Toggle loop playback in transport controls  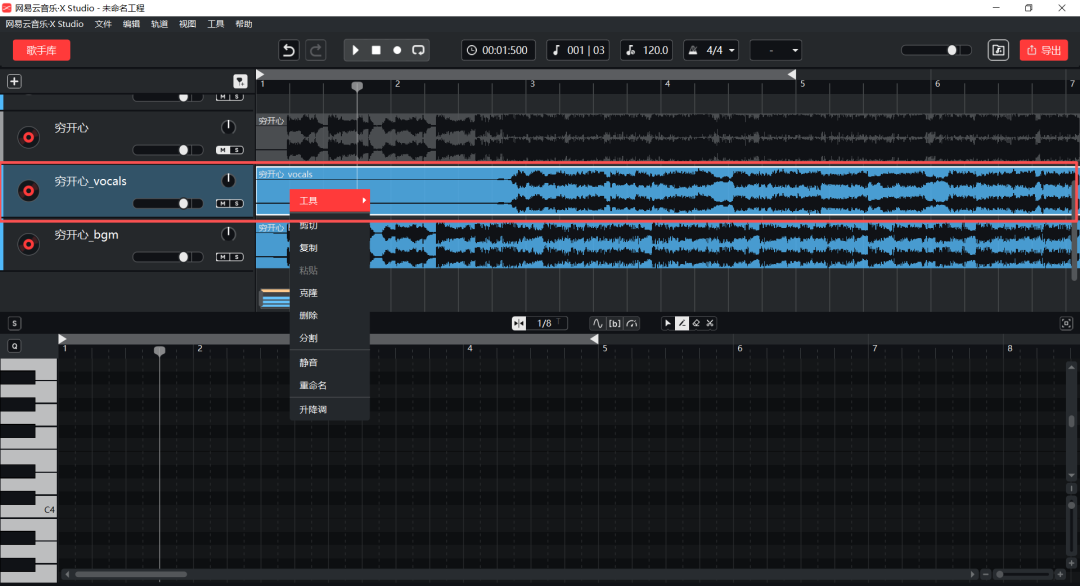418,50
